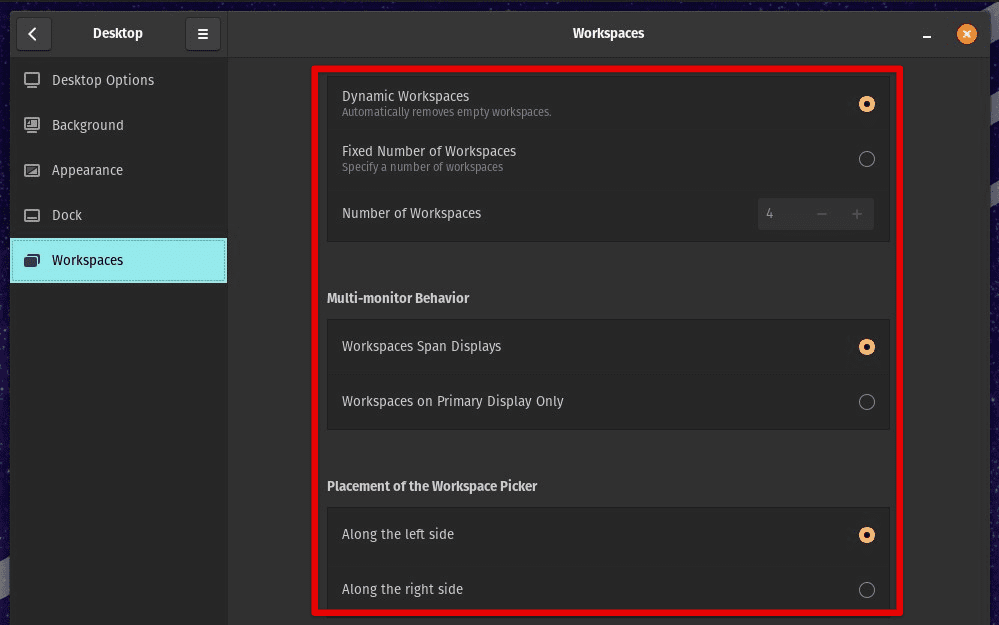Increase the number of workspaces with plus
This screenshot has height=625, width=999.
[x=857, y=214]
